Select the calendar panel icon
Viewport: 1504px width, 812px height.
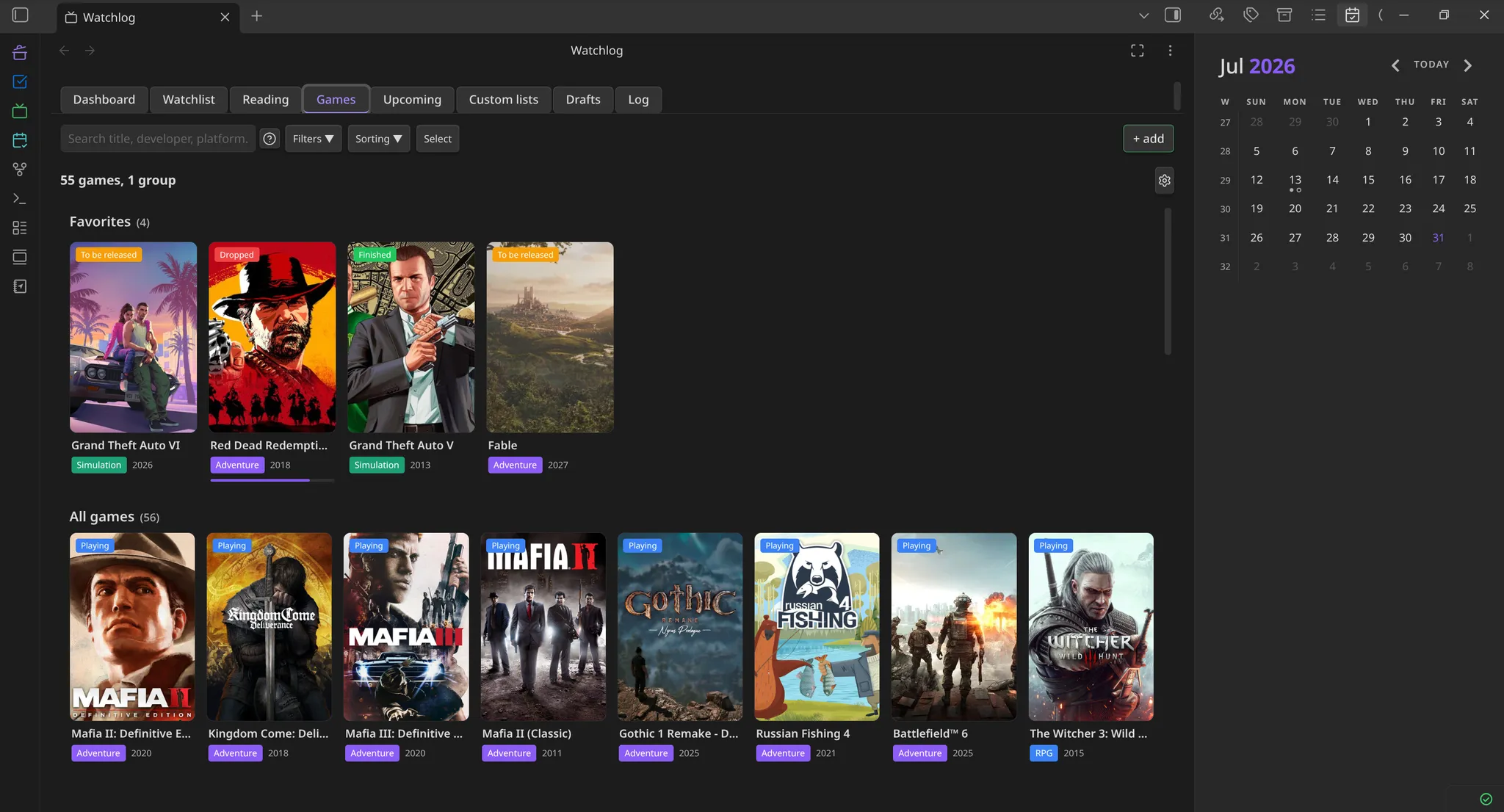click(1352, 15)
